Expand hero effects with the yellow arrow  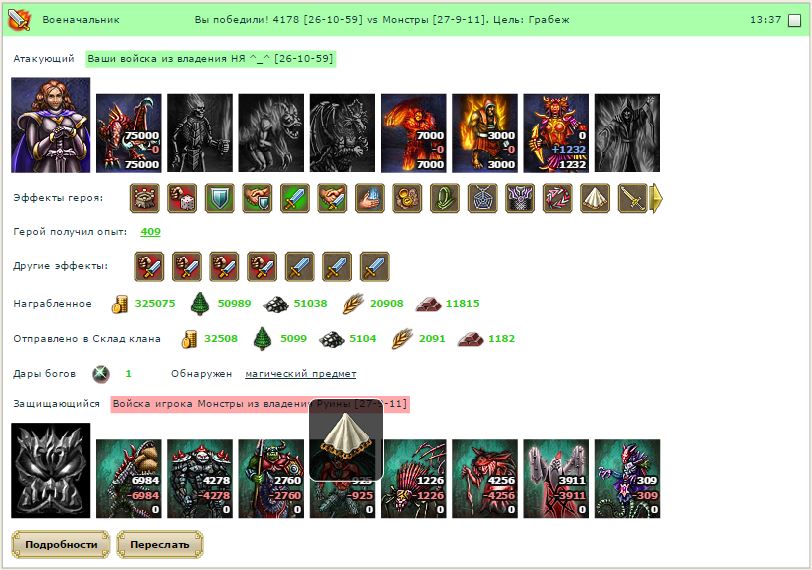point(656,198)
